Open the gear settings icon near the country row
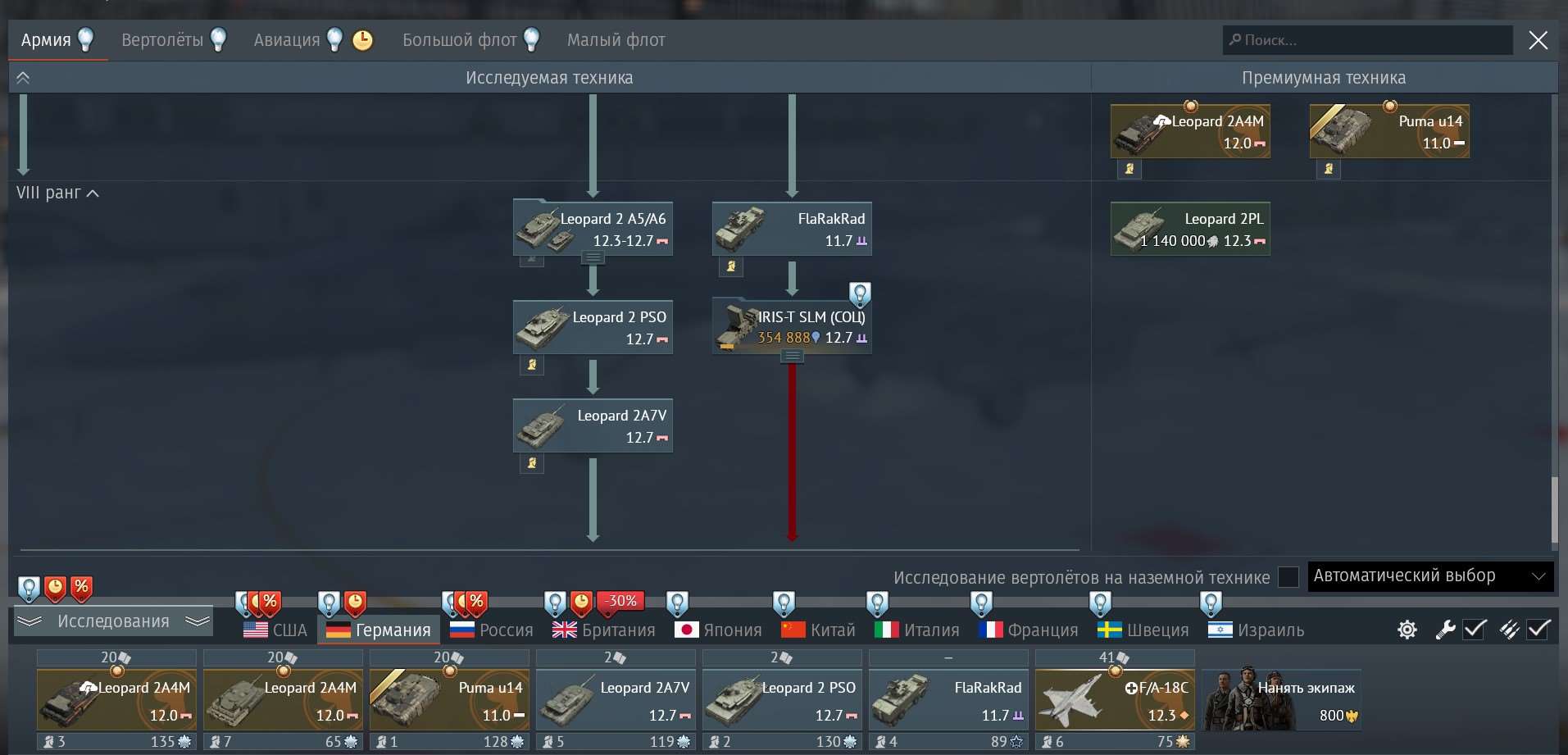 click(x=1407, y=630)
